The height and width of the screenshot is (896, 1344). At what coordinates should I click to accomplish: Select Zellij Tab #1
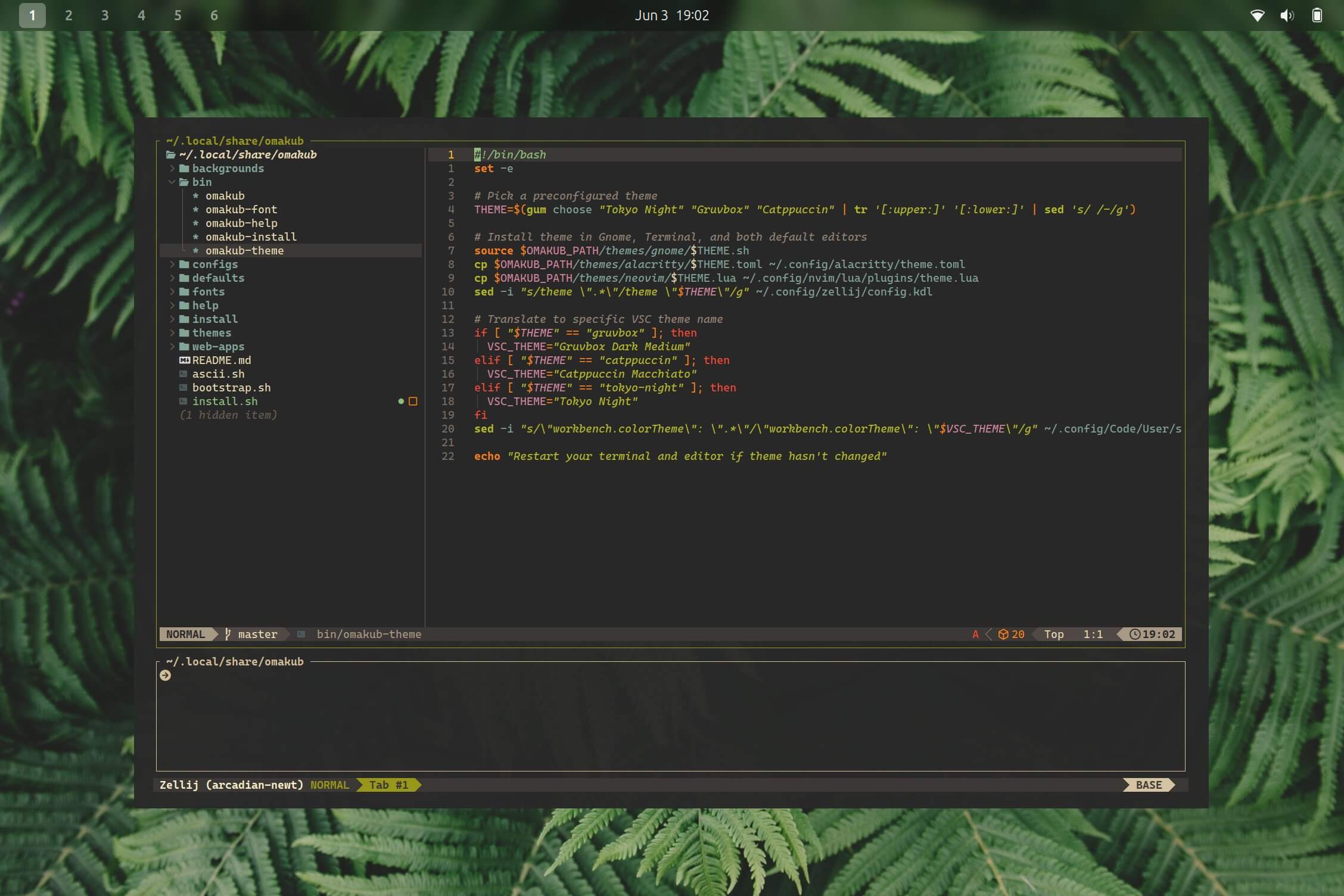click(x=388, y=785)
